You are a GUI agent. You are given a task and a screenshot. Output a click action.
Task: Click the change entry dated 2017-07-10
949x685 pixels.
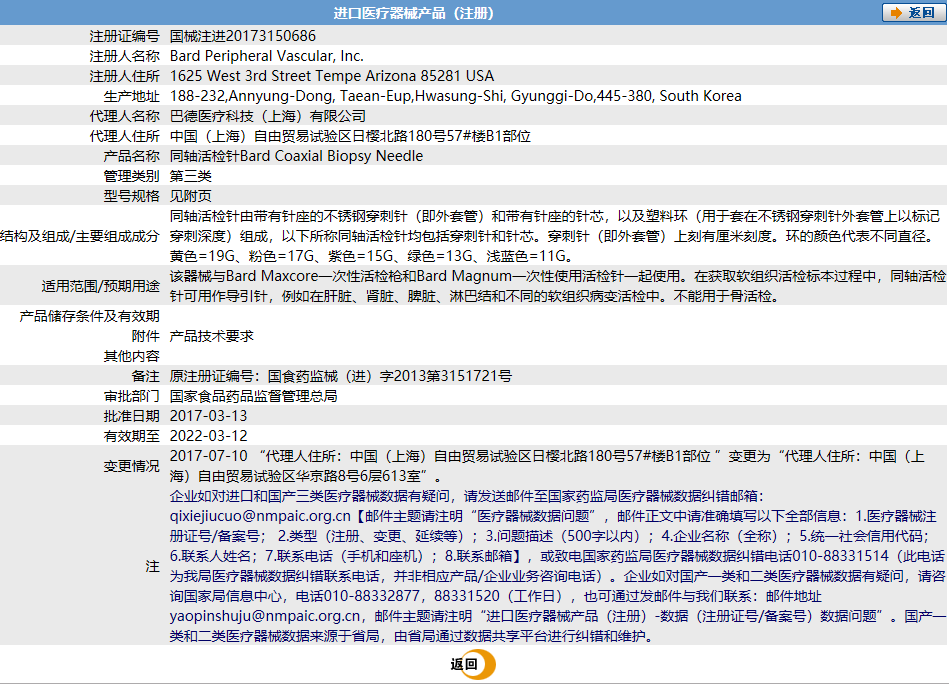547,466
